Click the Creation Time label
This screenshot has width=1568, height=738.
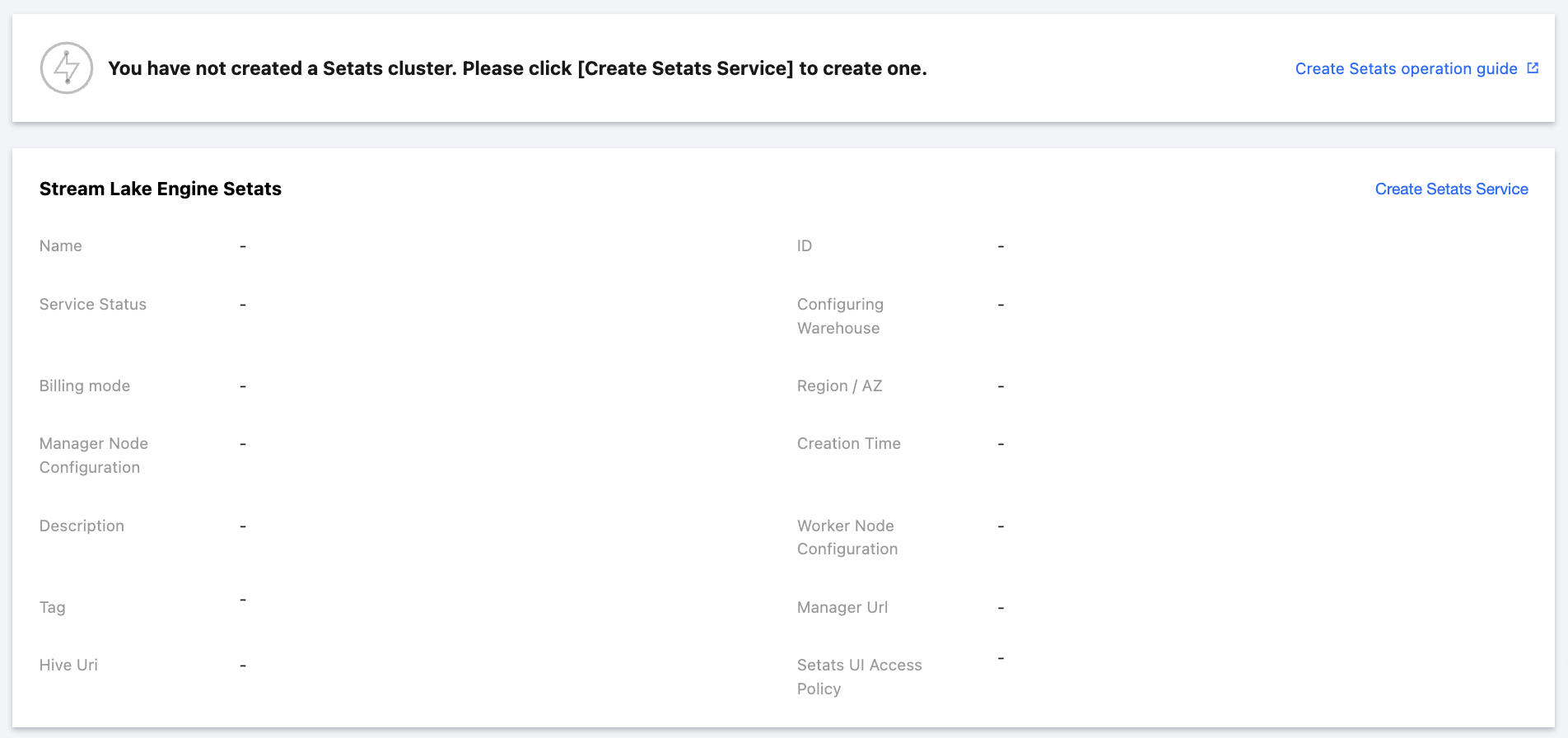tap(848, 444)
